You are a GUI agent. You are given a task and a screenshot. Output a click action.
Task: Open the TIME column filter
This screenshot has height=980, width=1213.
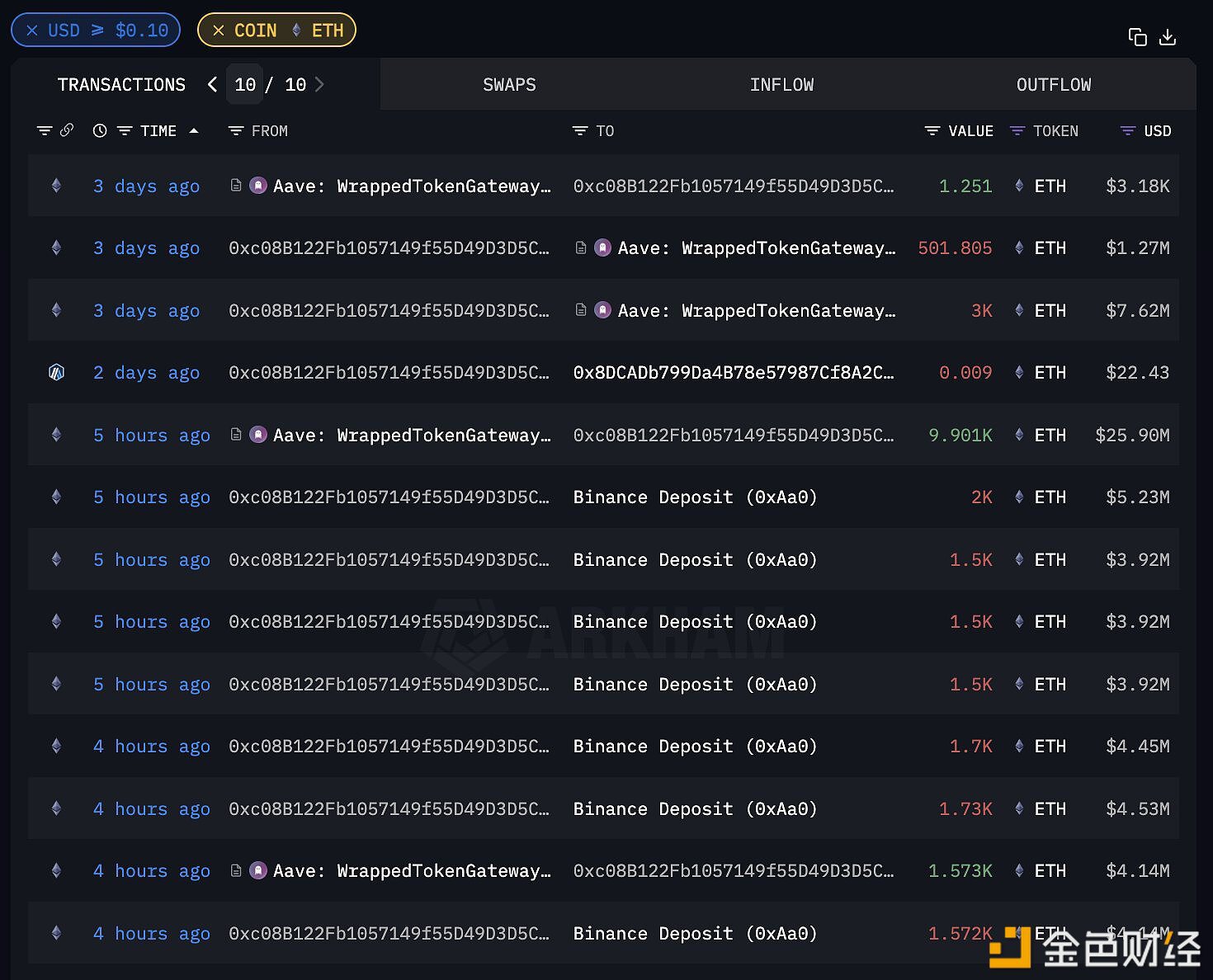tap(125, 131)
